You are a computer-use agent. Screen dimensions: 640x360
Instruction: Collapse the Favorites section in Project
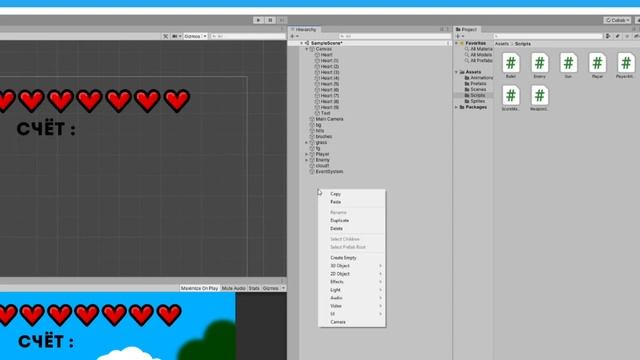pyautogui.click(x=456, y=43)
